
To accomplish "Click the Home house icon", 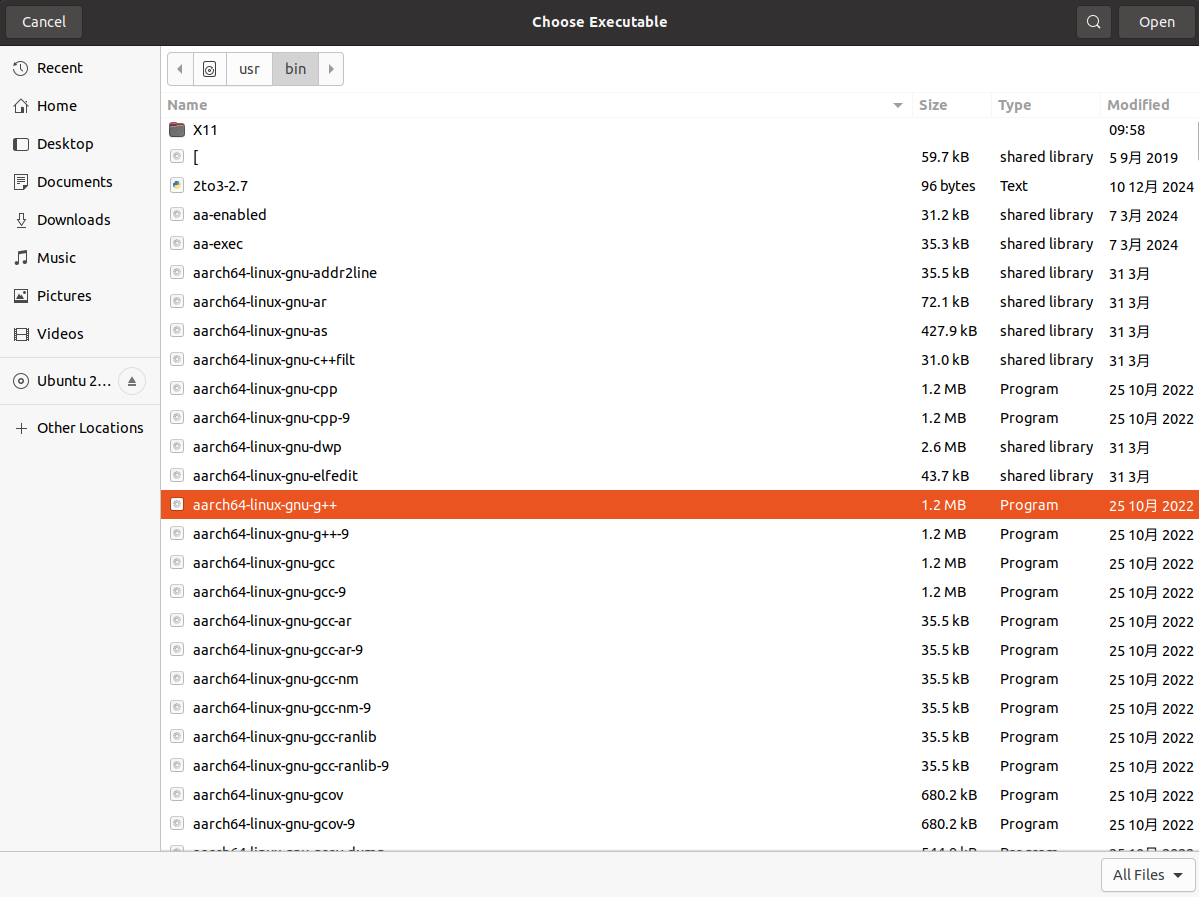I will point(21,106).
